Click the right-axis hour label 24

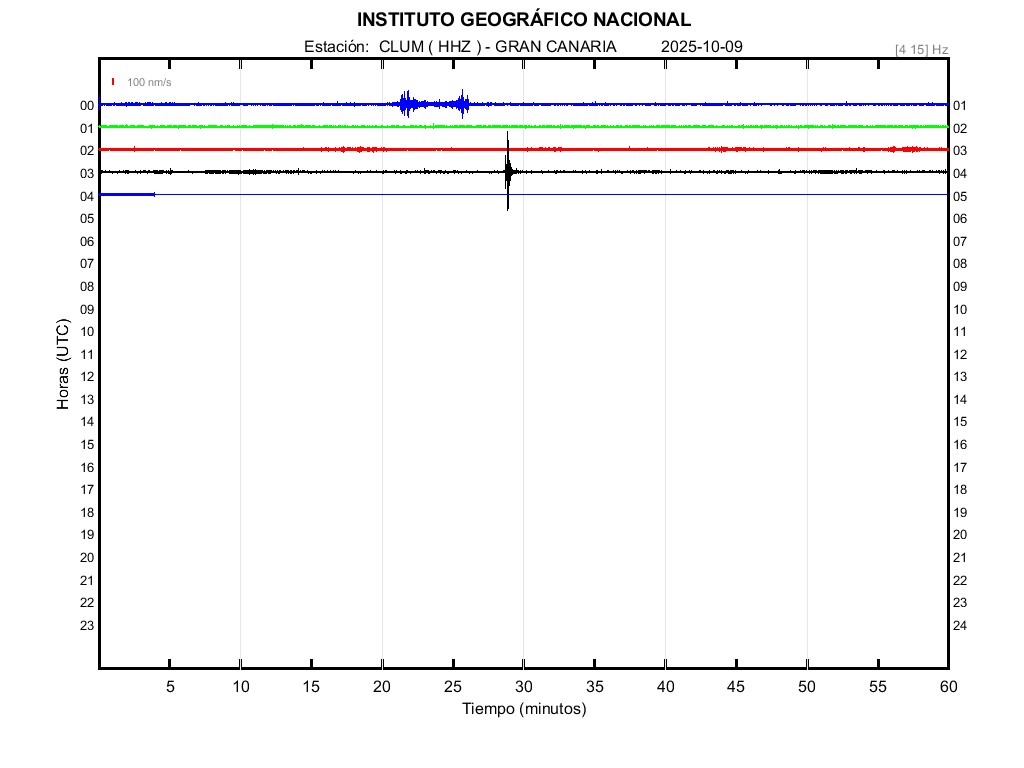(x=959, y=626)
